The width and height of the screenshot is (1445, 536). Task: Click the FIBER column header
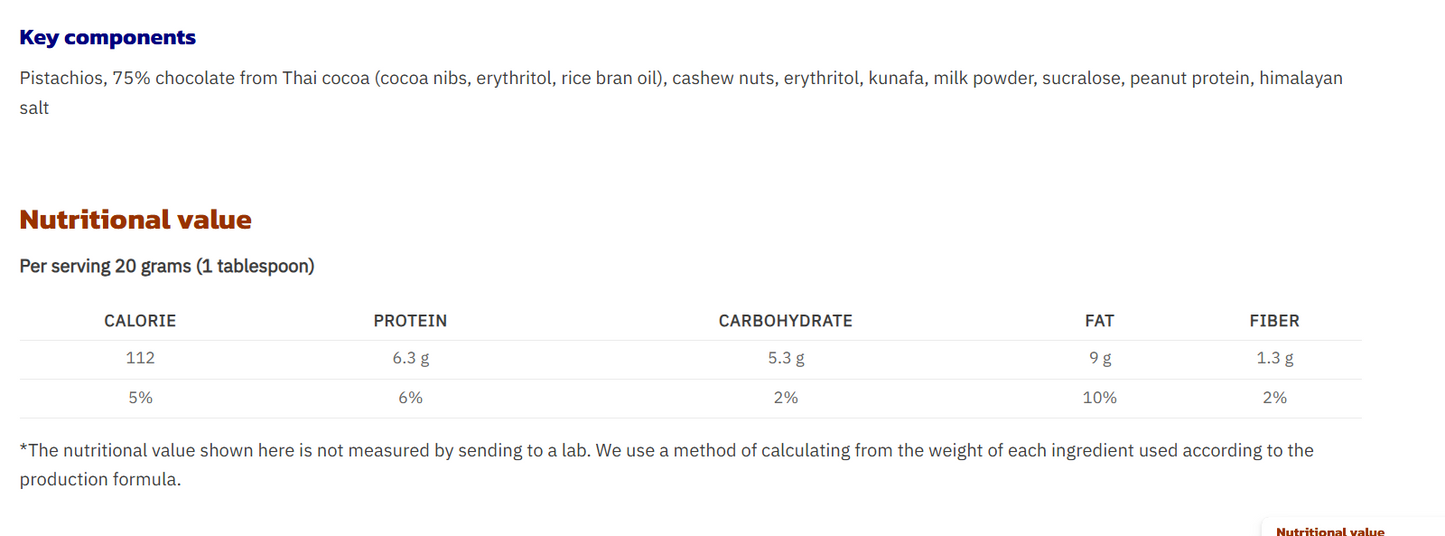pyautogui.click(x=1274, y=321)
